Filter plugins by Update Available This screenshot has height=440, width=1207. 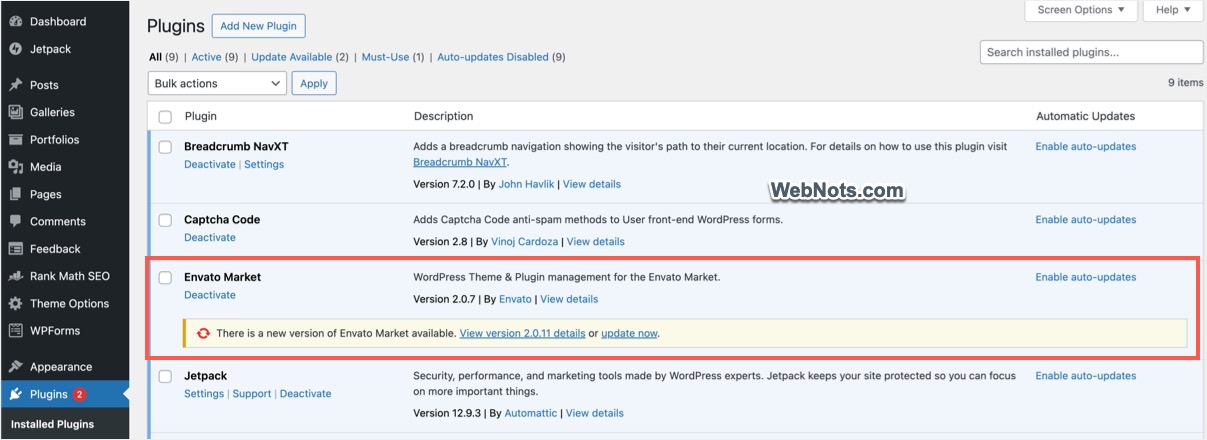(291, 57)
